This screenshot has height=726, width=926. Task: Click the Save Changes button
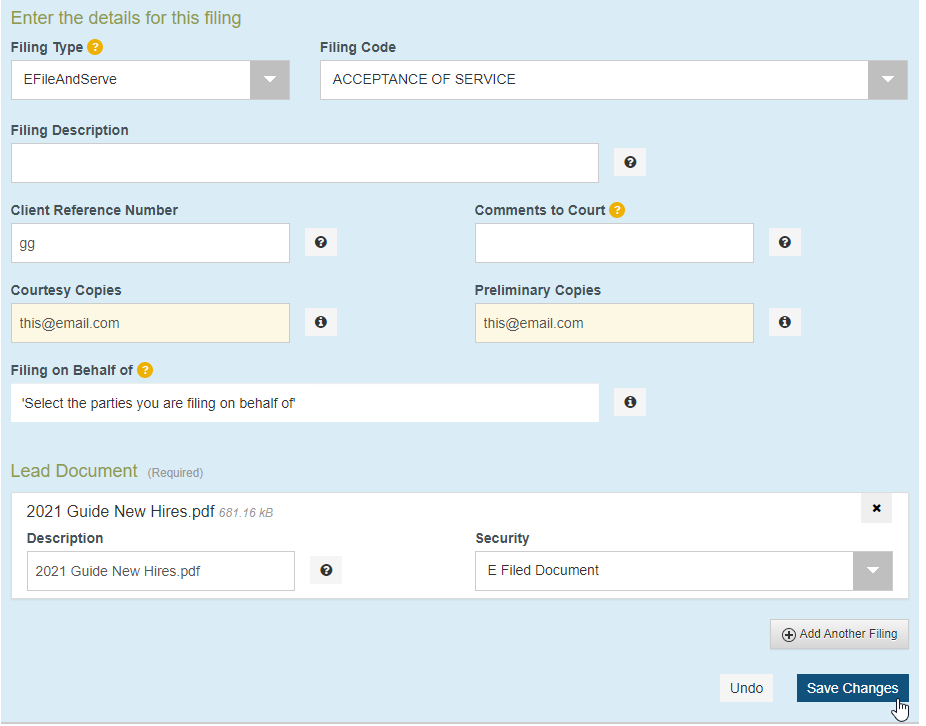[x=852, y=688]
